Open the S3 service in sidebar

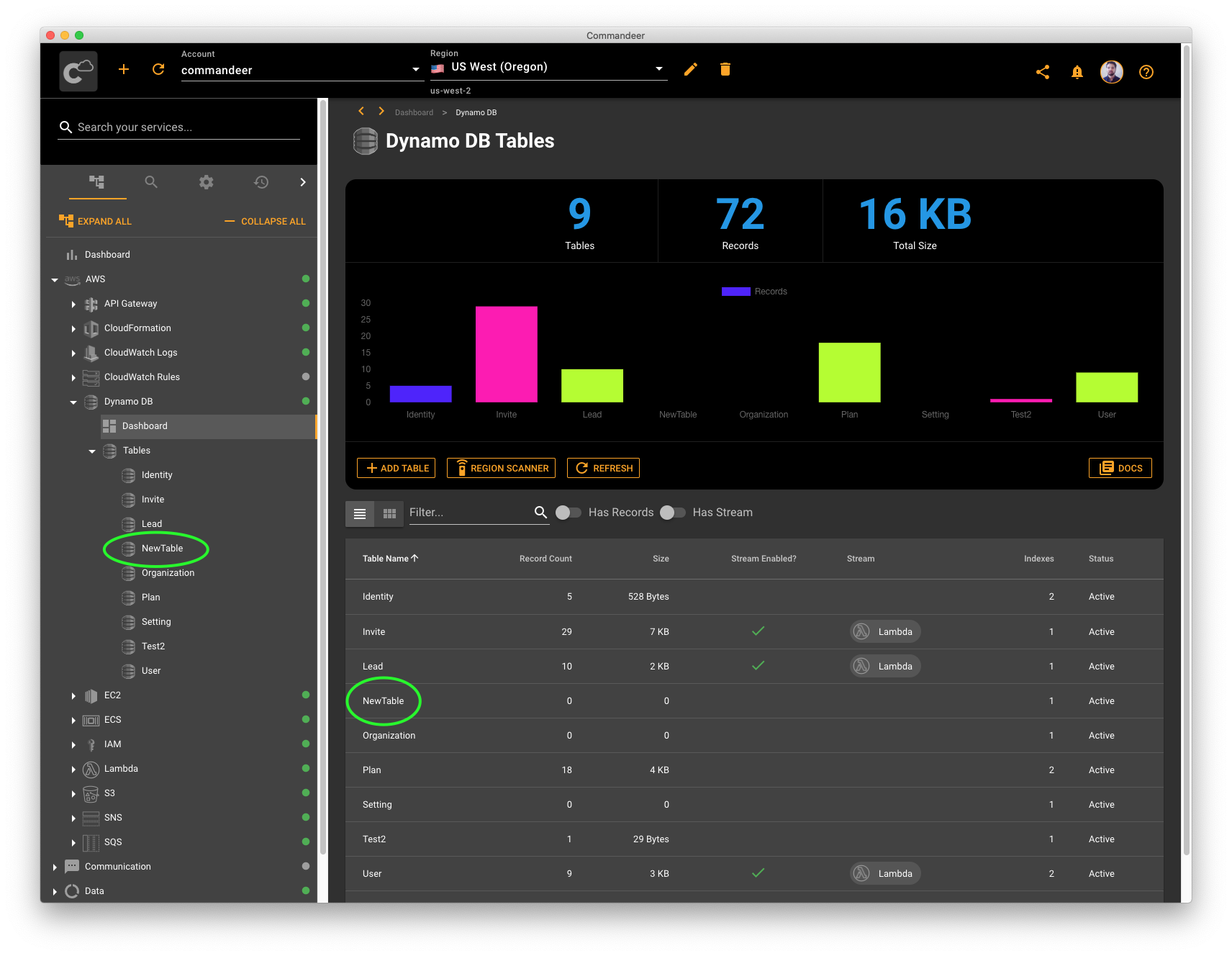[109, 793]
